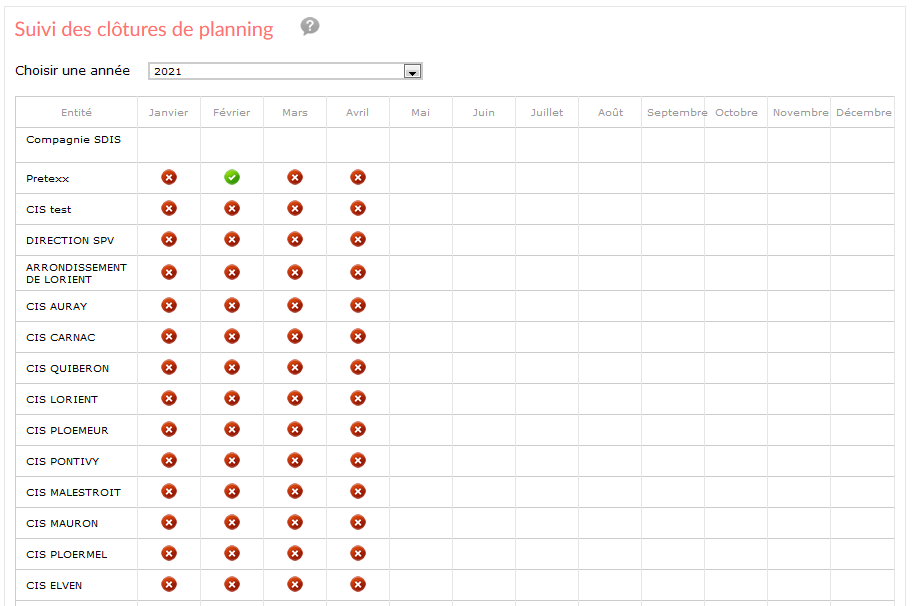The width and height of the screenshot is (913, 606).
Task: Click red cross for CIS PLOERMEL in Mars
Action: click(295, 554)
